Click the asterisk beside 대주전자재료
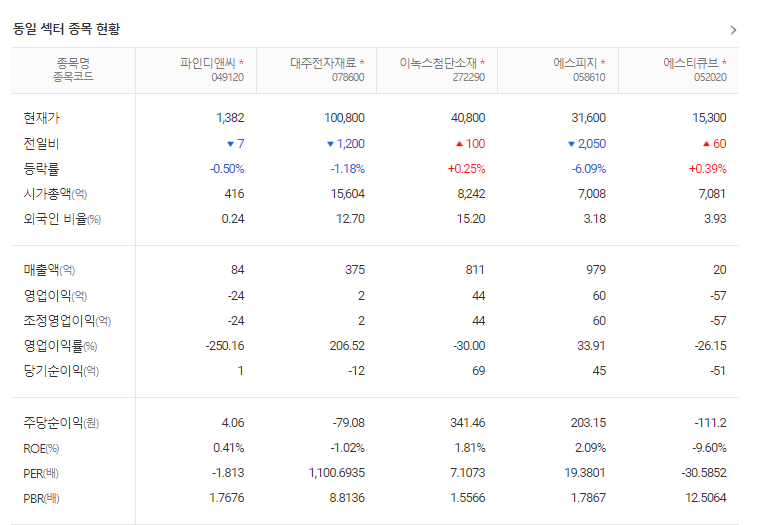Image resolution: width=757 pixels, height=525 pixels. tap(362, 62)
